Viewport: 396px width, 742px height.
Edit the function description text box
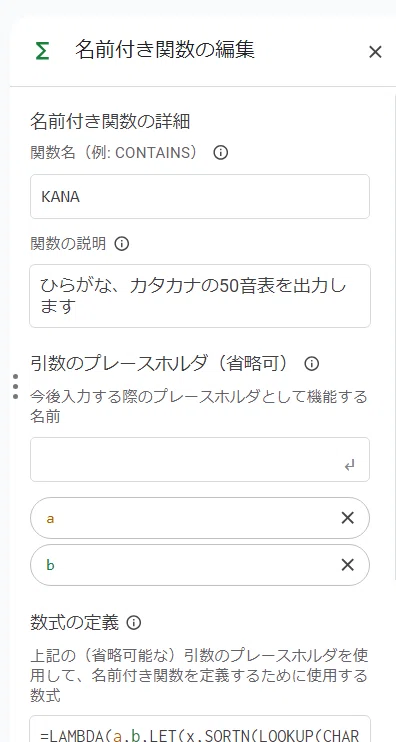point(200,296)
